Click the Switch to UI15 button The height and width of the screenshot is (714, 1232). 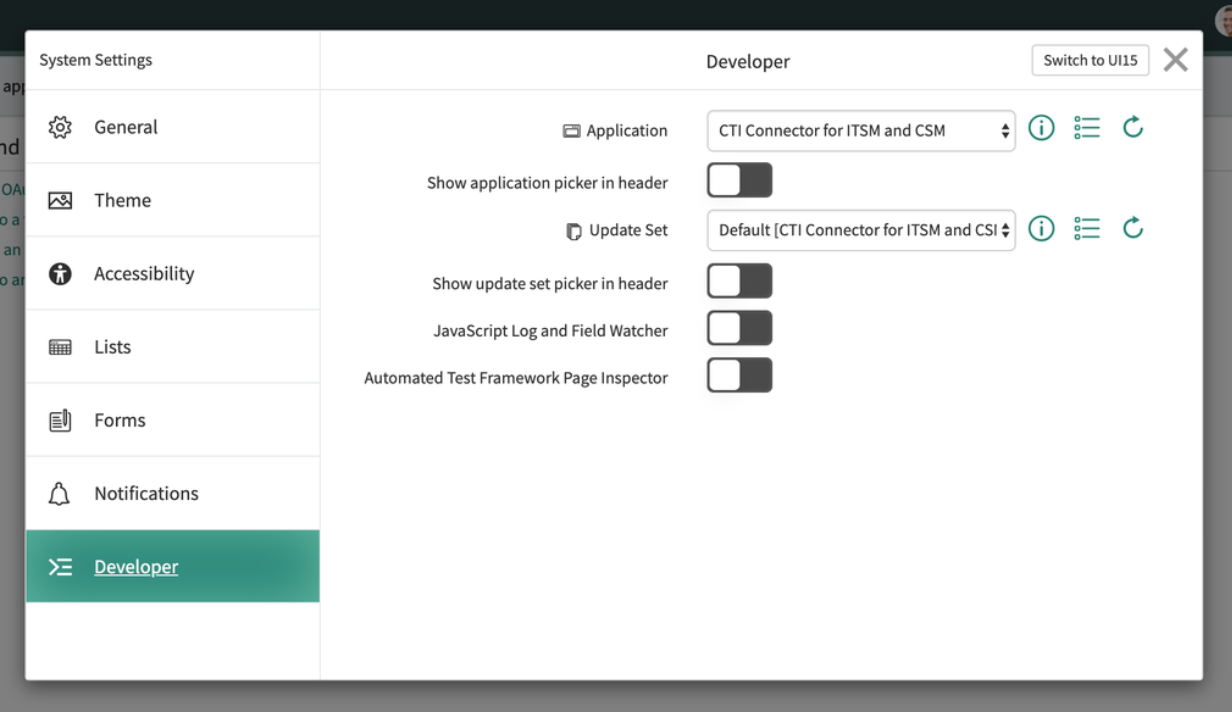[1090, 60]
